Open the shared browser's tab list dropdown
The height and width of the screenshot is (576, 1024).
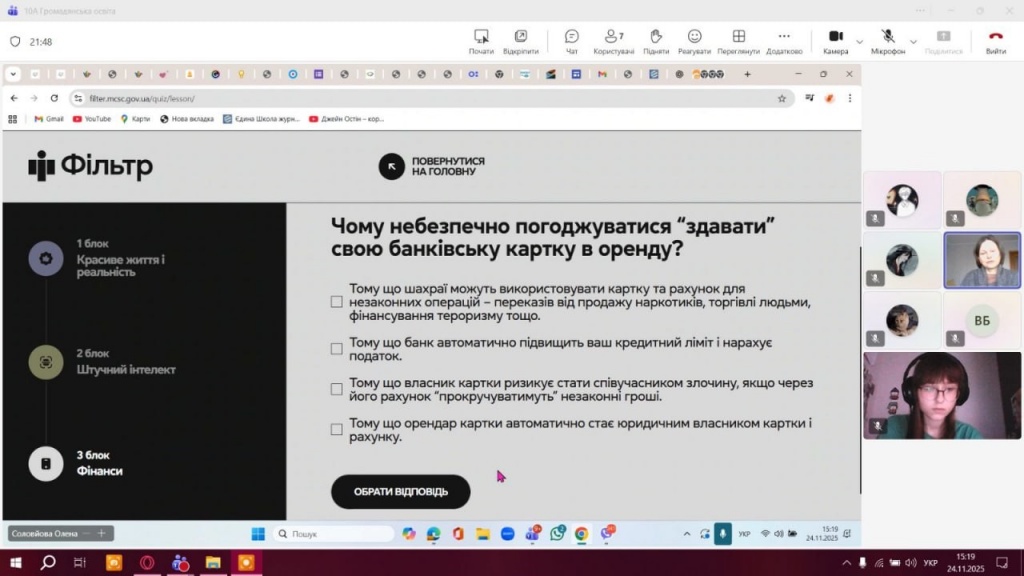12,74
